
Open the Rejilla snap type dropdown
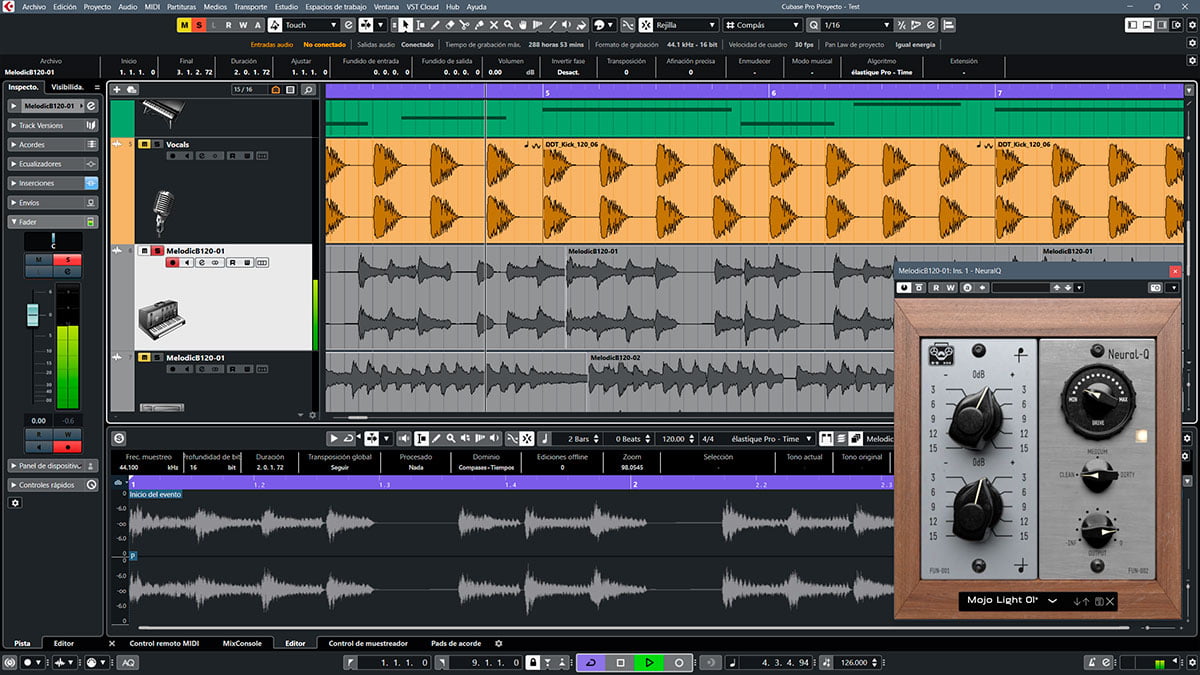685,25
